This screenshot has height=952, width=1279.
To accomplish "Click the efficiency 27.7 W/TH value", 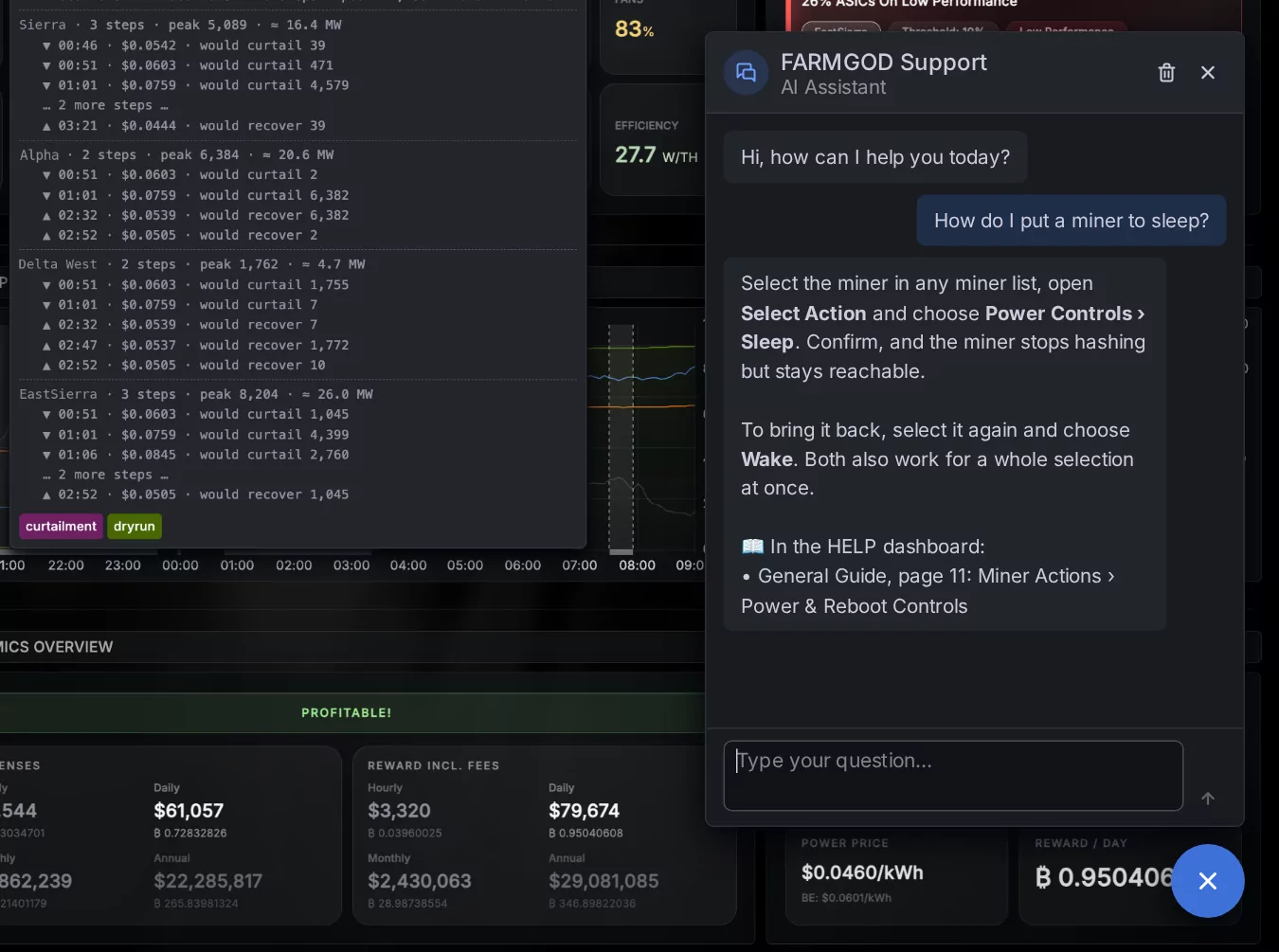I will coord(657,154).
